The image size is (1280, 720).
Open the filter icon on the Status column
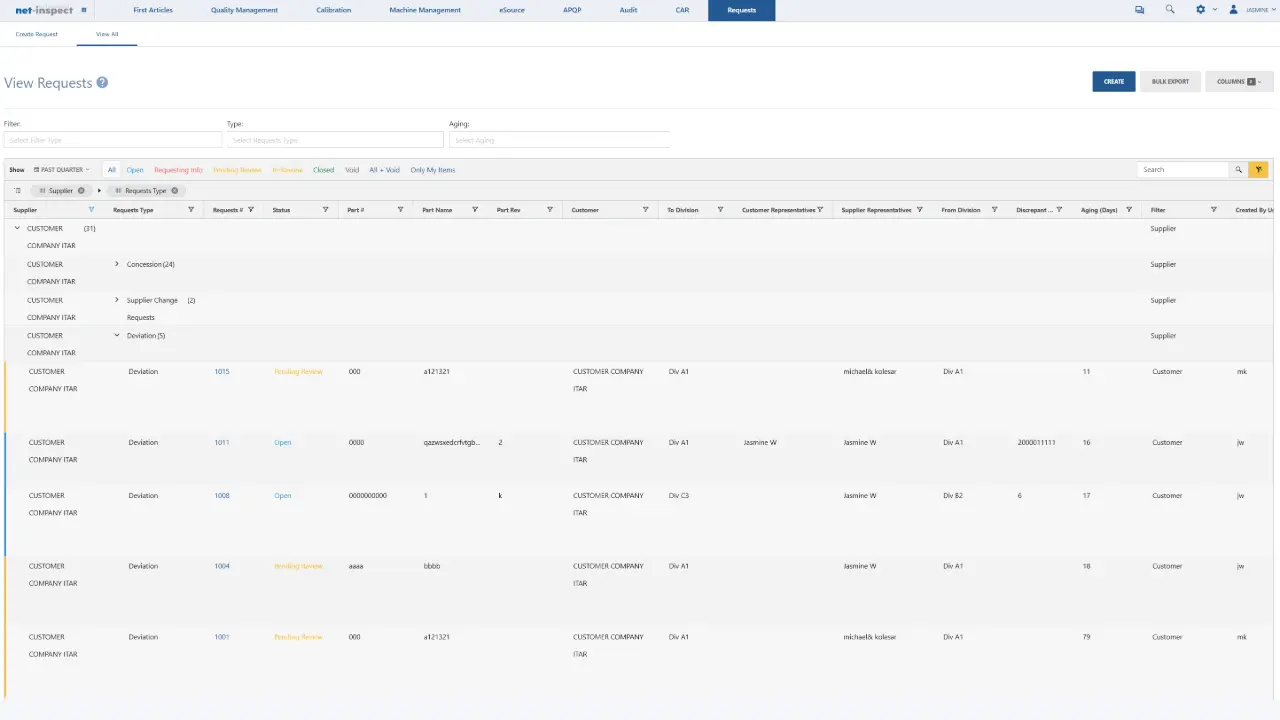click(x=325, y=209)
